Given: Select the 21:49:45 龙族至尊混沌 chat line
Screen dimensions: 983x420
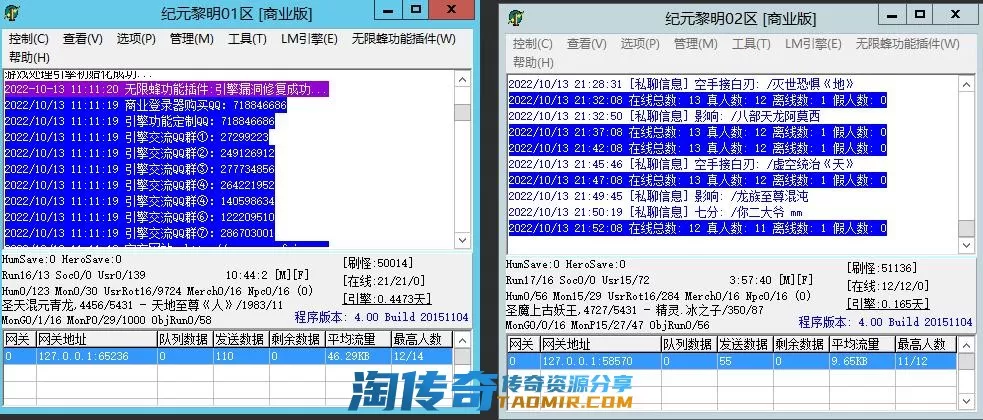Looking at the screenshot, I should (x=658, y=196).
